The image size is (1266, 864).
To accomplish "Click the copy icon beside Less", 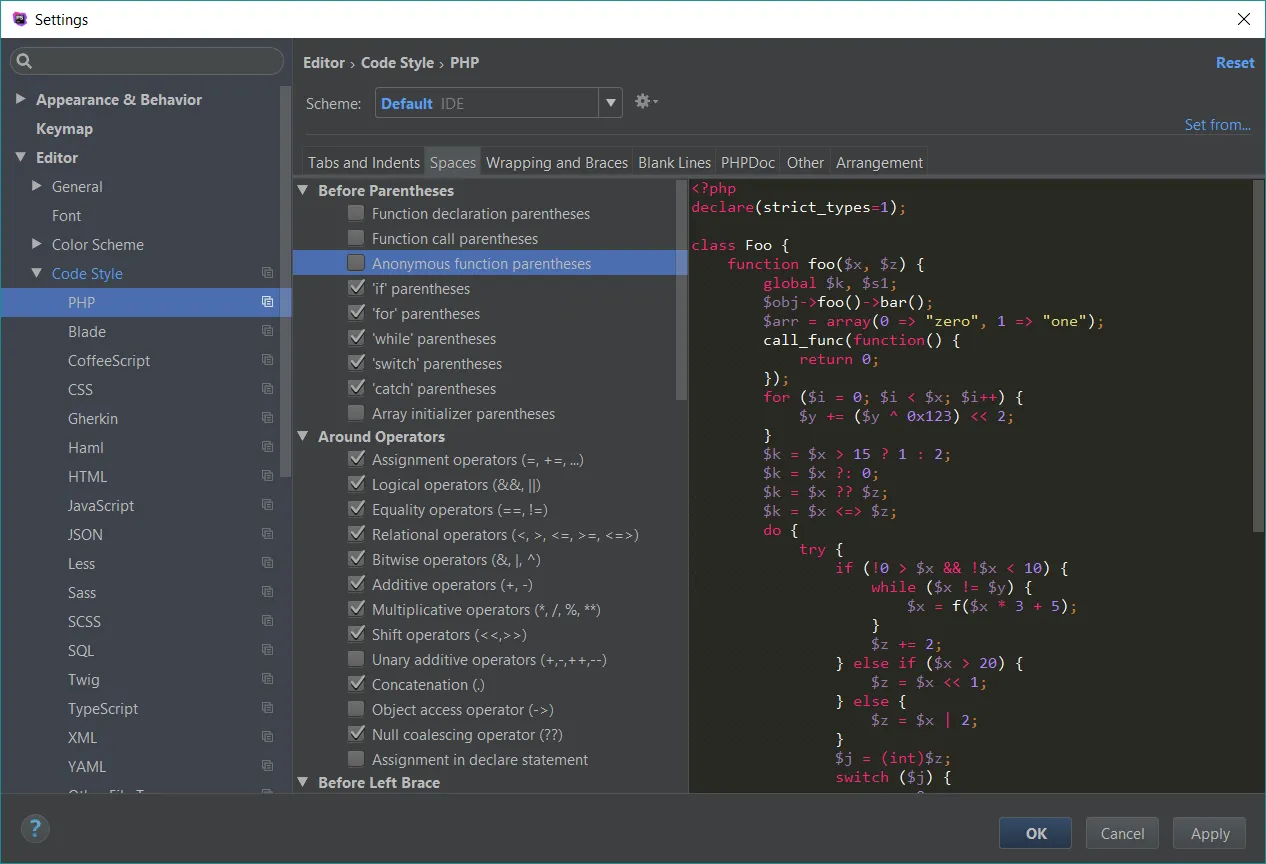I will [267, 563].
